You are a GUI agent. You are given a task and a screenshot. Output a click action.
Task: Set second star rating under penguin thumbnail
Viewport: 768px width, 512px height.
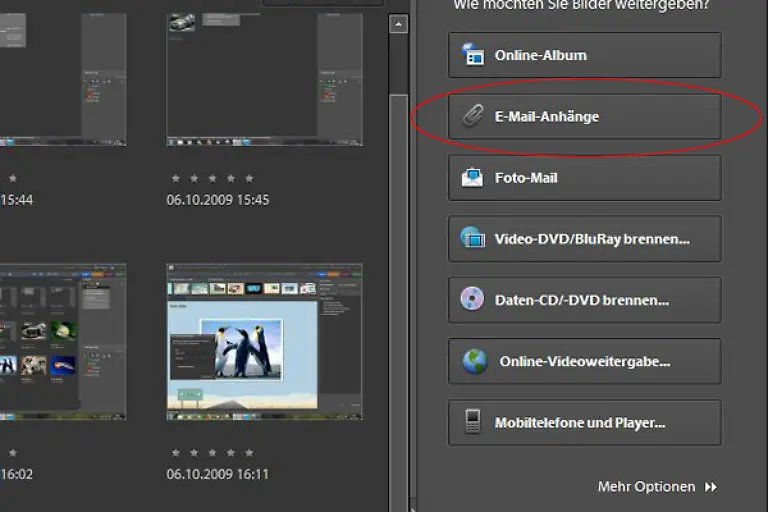[x=194, y=453]
